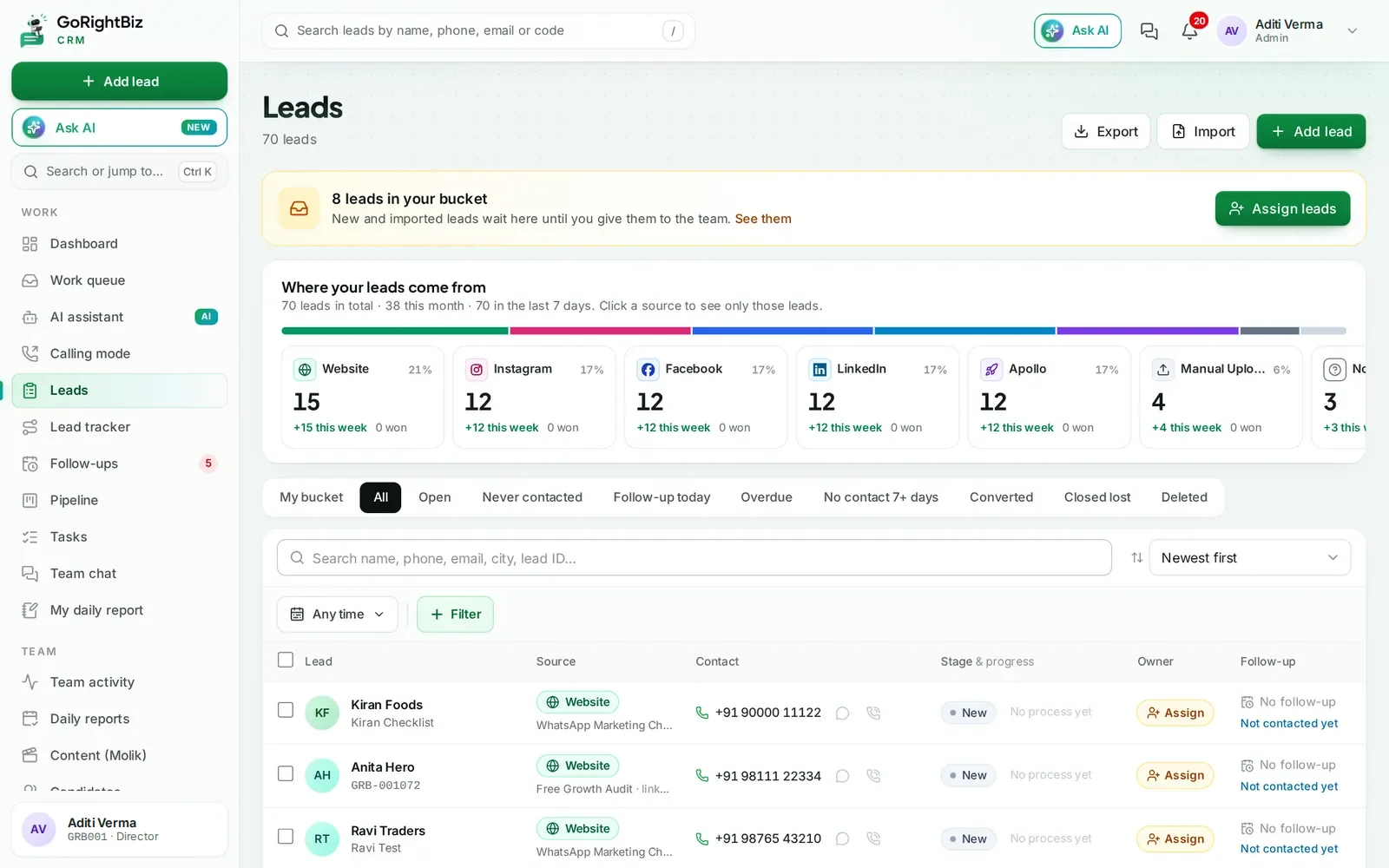Click Assign leads in bucket banner
Screen dimensions: 1389x868
[1282, 208]
